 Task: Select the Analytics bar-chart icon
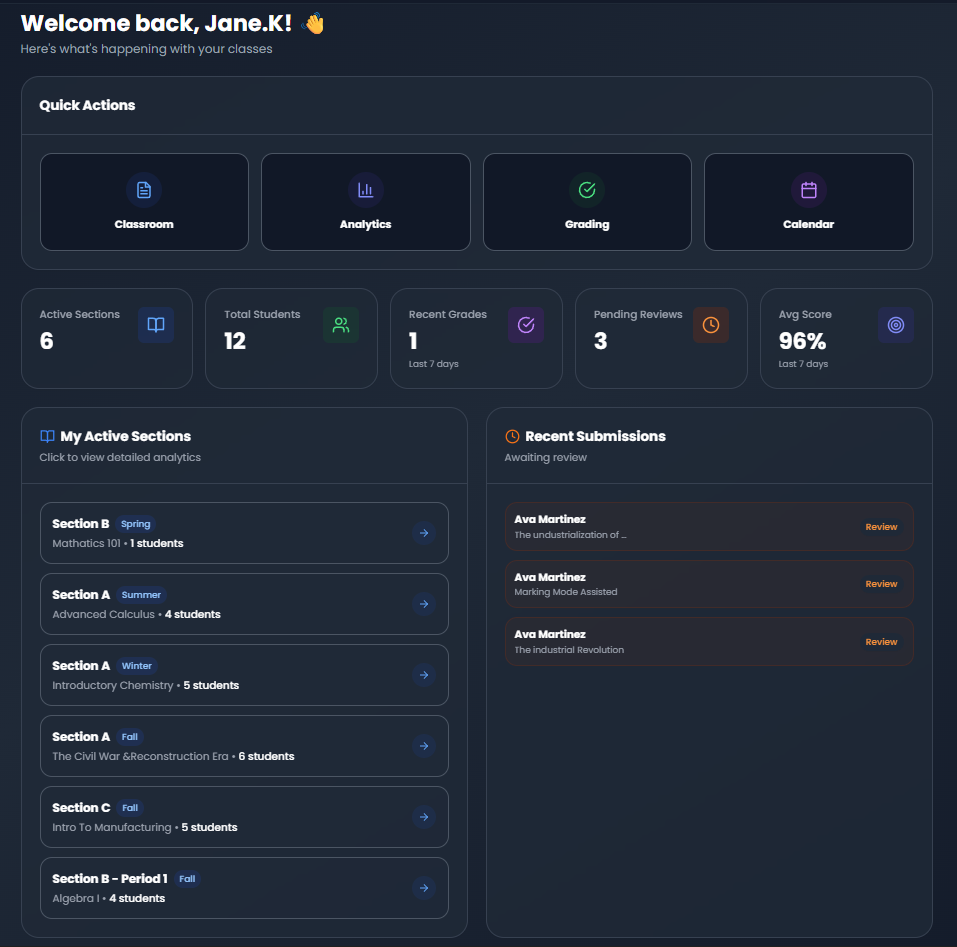365,189
